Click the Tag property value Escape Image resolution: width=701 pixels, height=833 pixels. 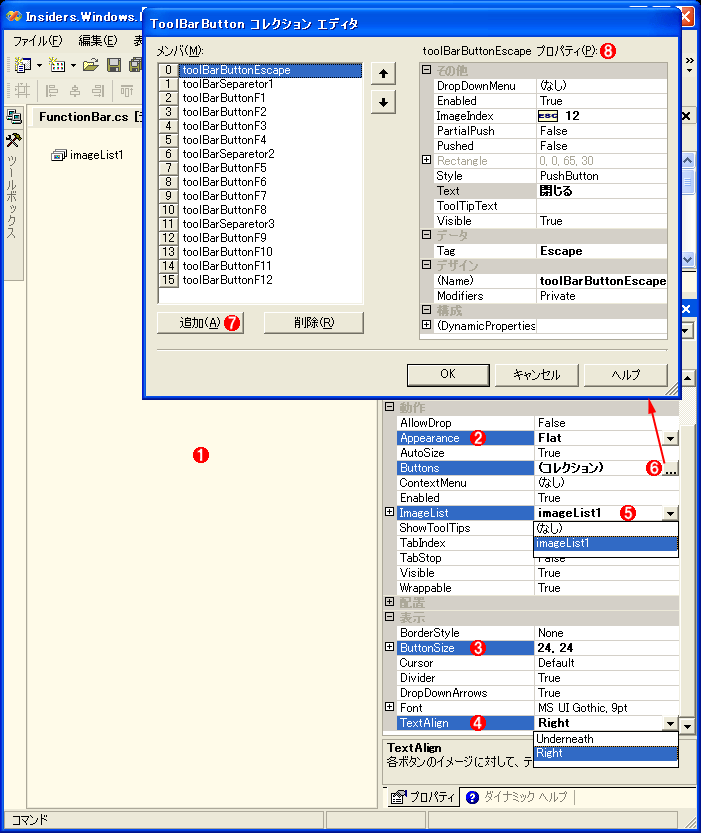(602, 251)
